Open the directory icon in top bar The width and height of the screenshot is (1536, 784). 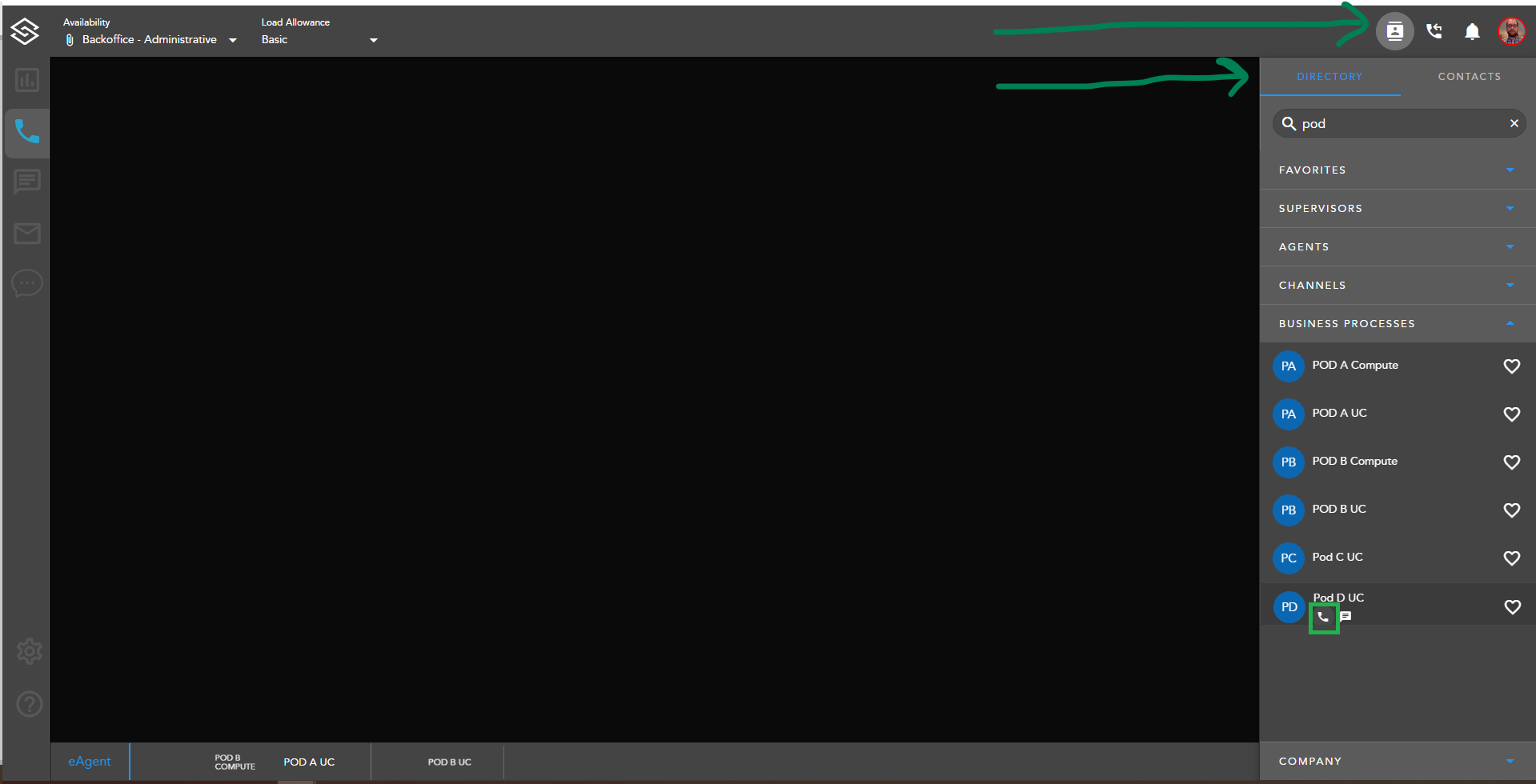[1394, 31]
